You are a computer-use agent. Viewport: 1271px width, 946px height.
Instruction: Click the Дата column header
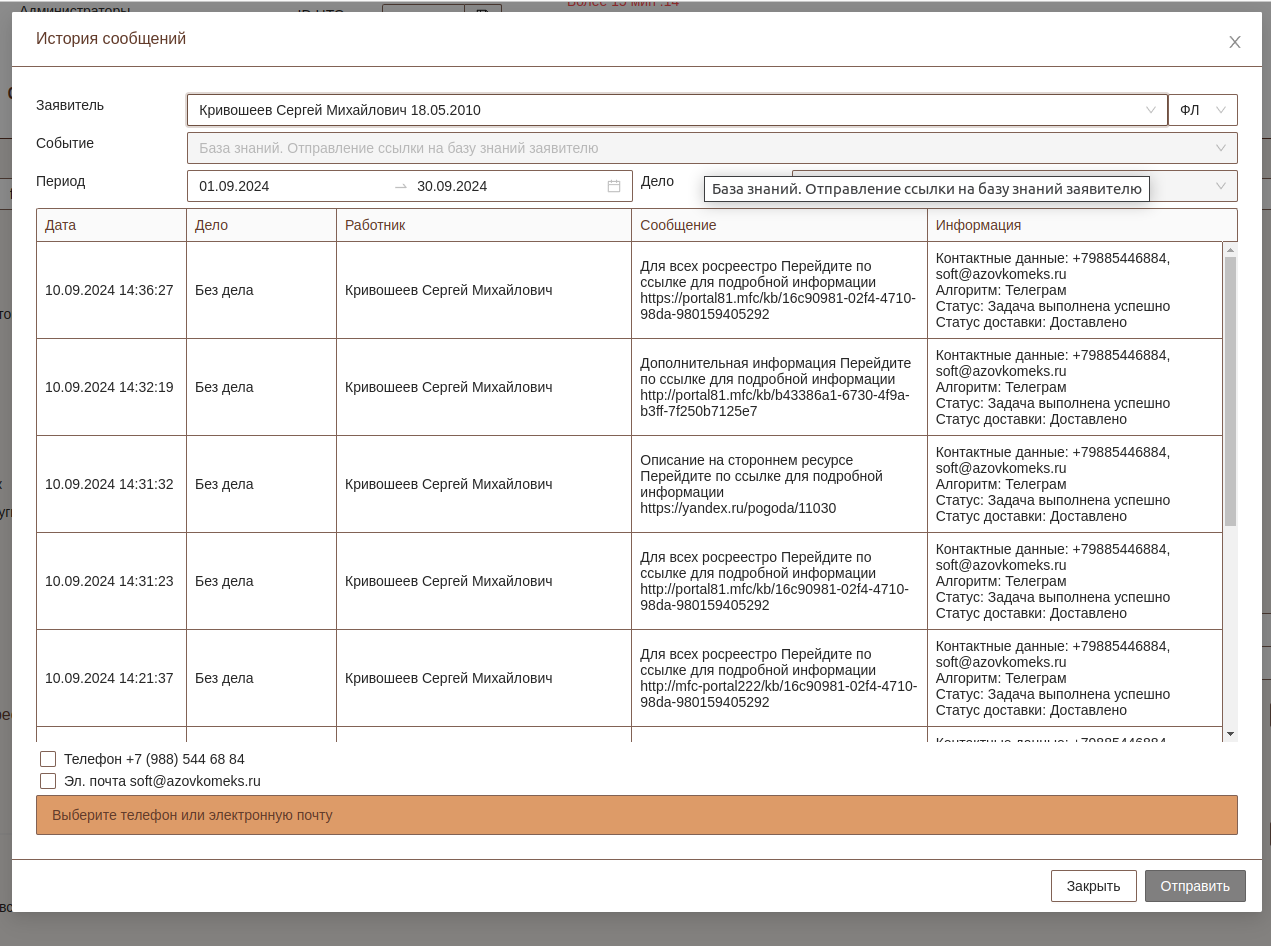point(61,225)
